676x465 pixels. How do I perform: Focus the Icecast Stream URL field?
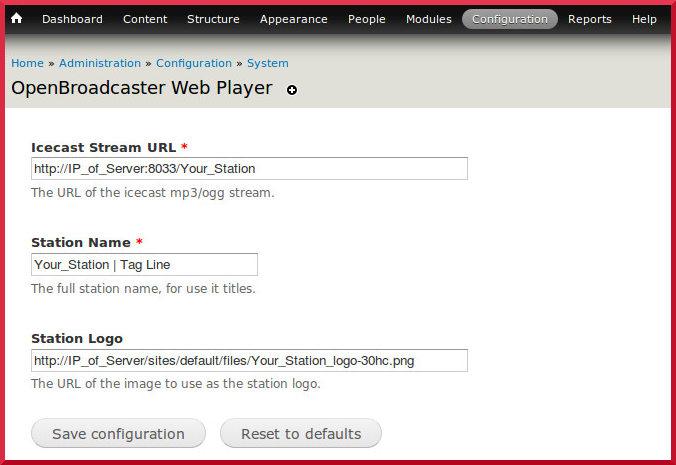coord(249,169)
